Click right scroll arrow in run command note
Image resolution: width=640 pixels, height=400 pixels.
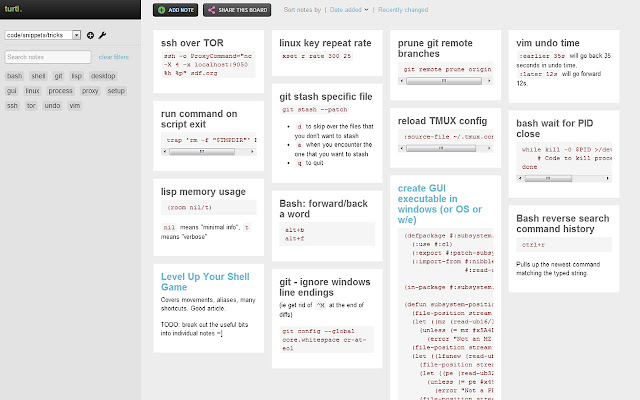pyautogui.click(x=252, y=151)
